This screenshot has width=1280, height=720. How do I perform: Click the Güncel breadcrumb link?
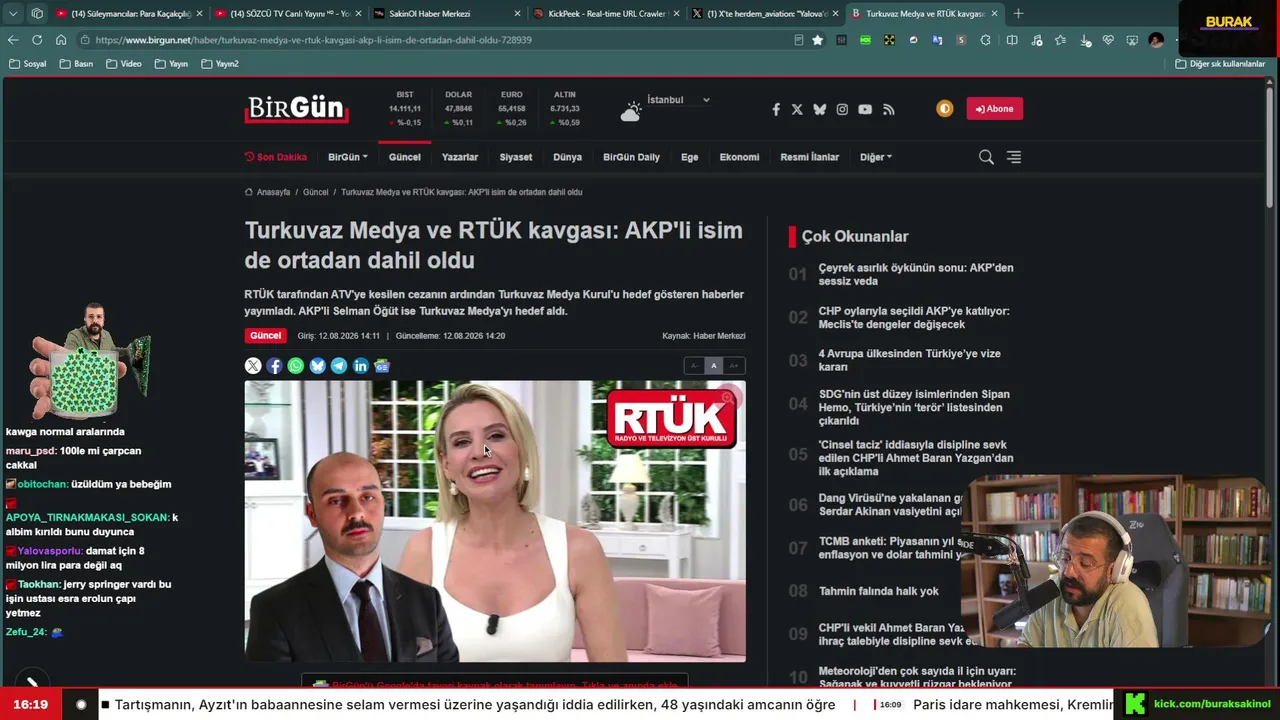(x=316, y=192)
